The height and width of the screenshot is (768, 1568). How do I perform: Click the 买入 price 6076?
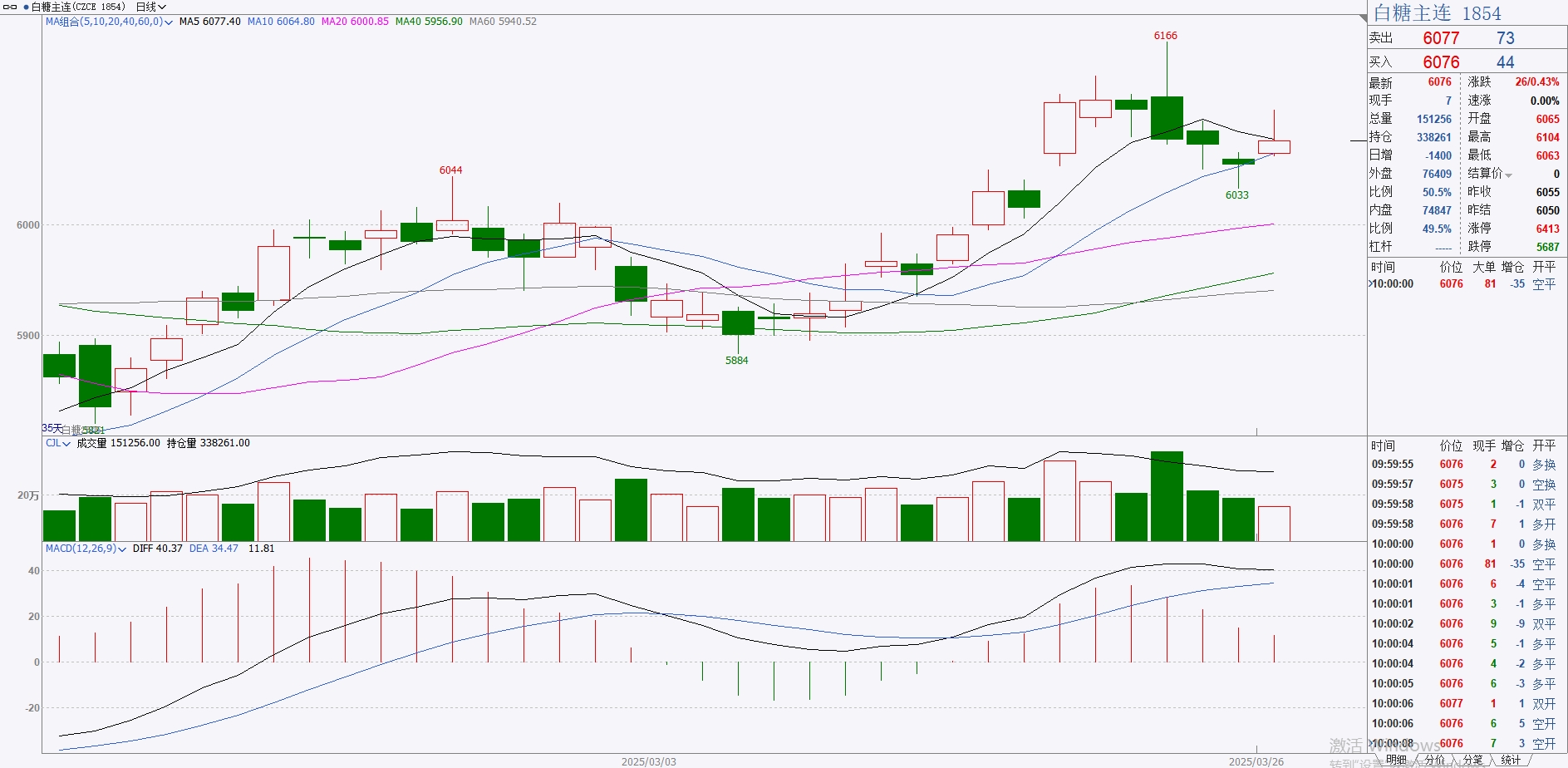(x=1441, y=62)
